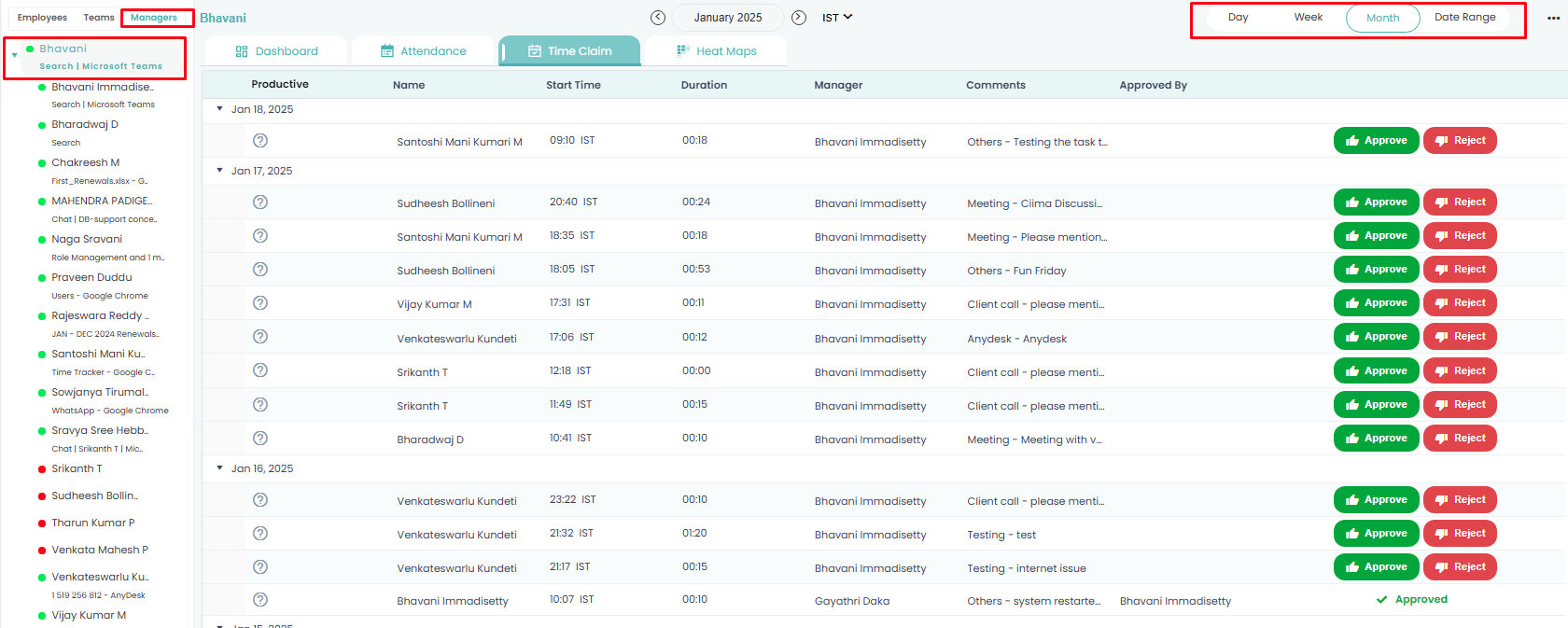Click question icon on 10:41 Bharadwaj D row
Image resolution: width=1568 pixels, height=628 pixels.
[260, 439]
